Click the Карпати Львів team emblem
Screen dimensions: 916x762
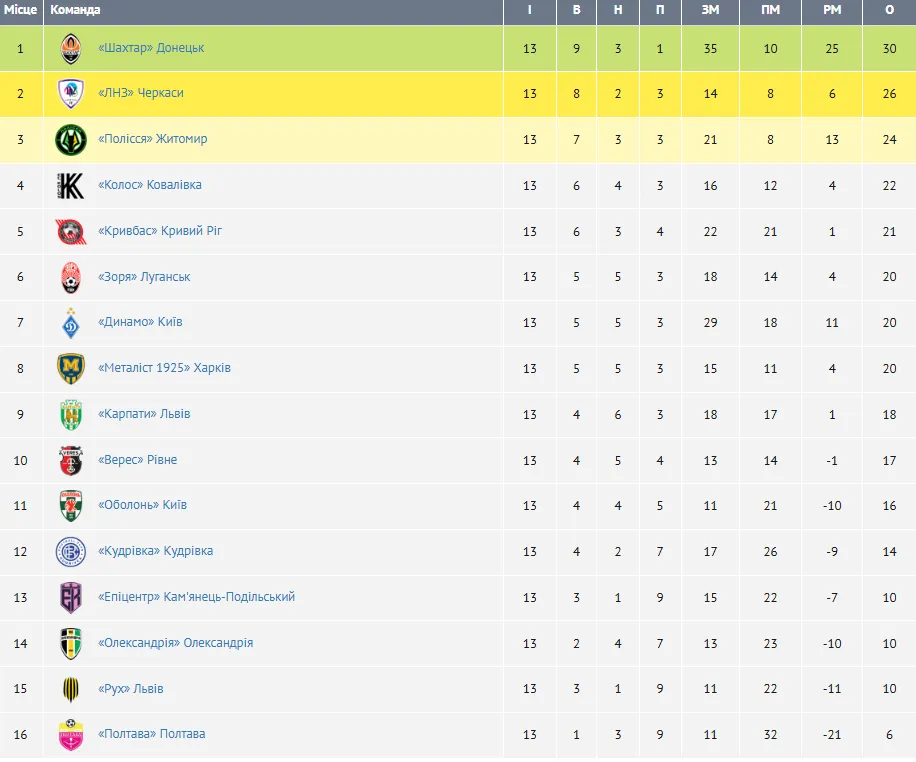(70, 415)
